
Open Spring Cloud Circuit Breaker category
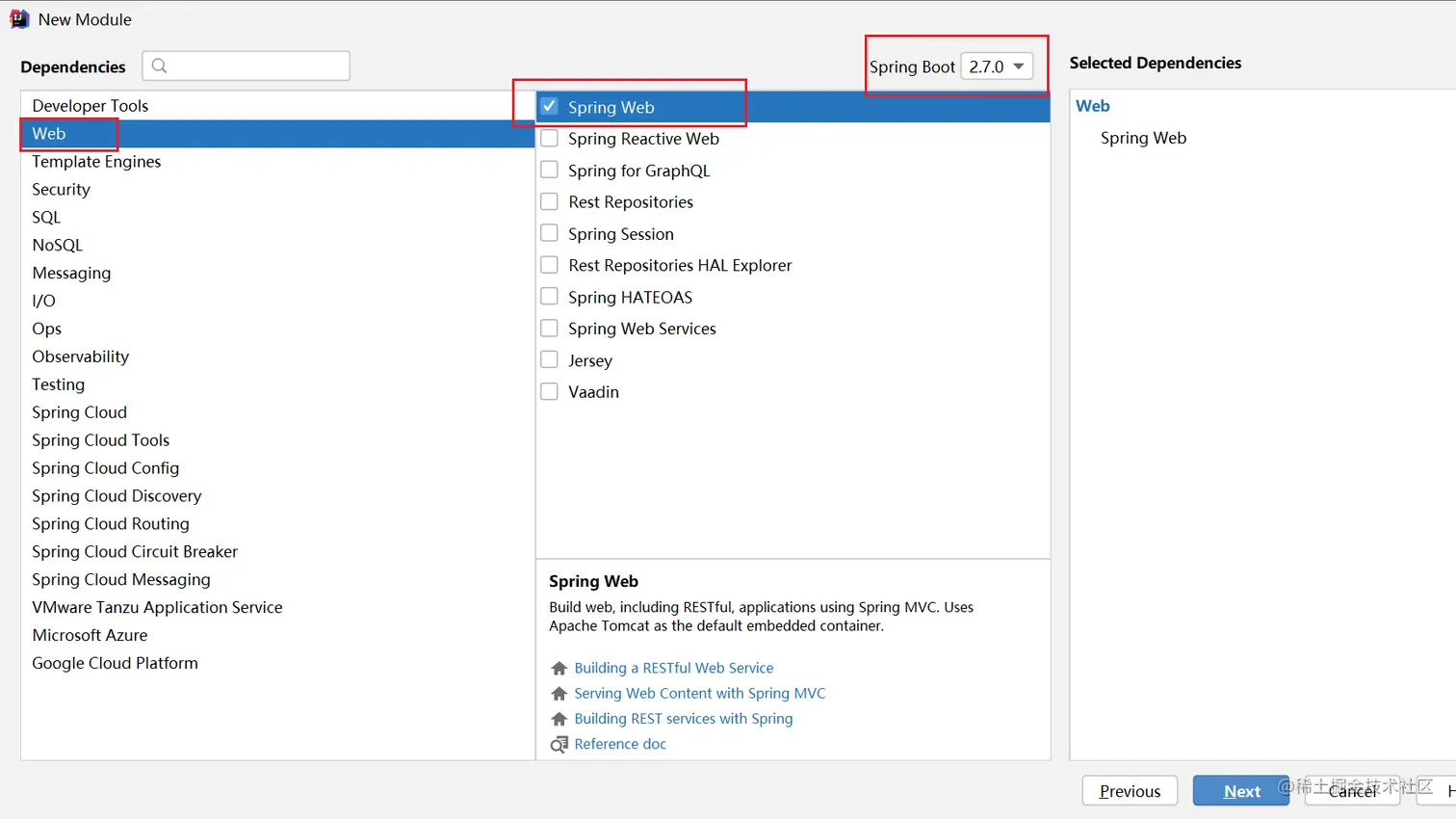pyautogui.click(x=277, y=552)
